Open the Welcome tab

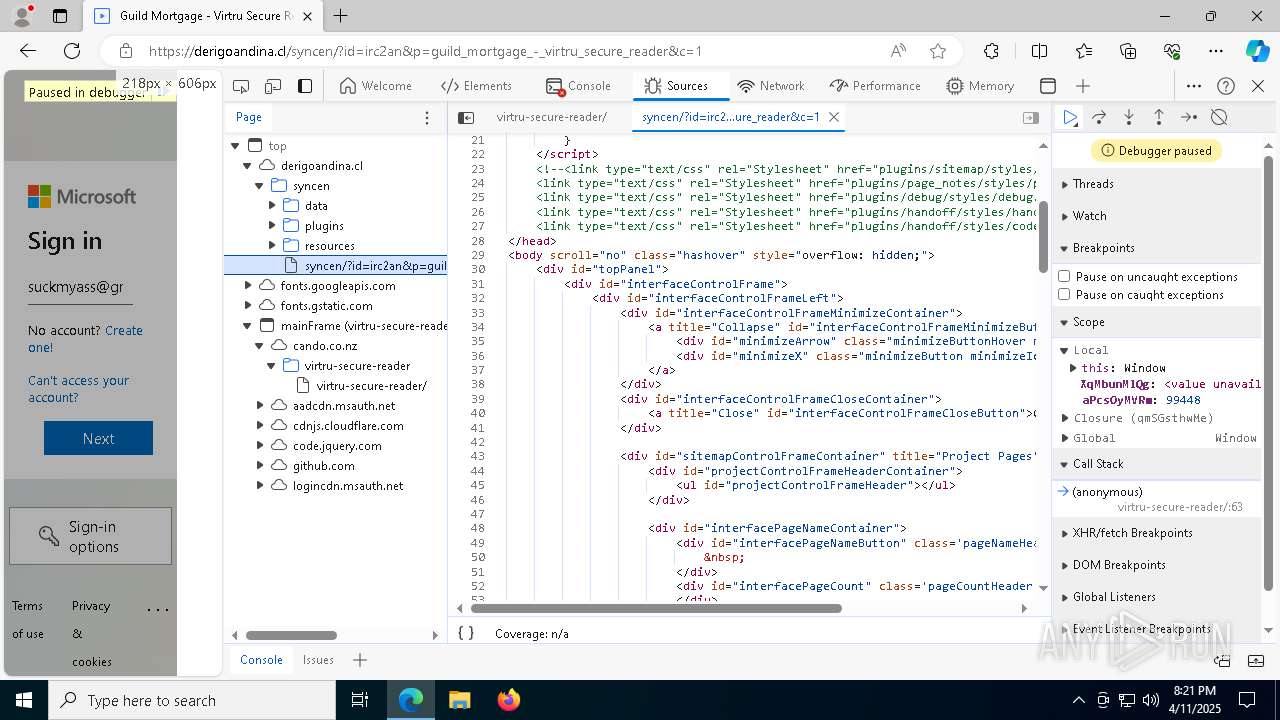pyautogui.click(x=375, y=86)
